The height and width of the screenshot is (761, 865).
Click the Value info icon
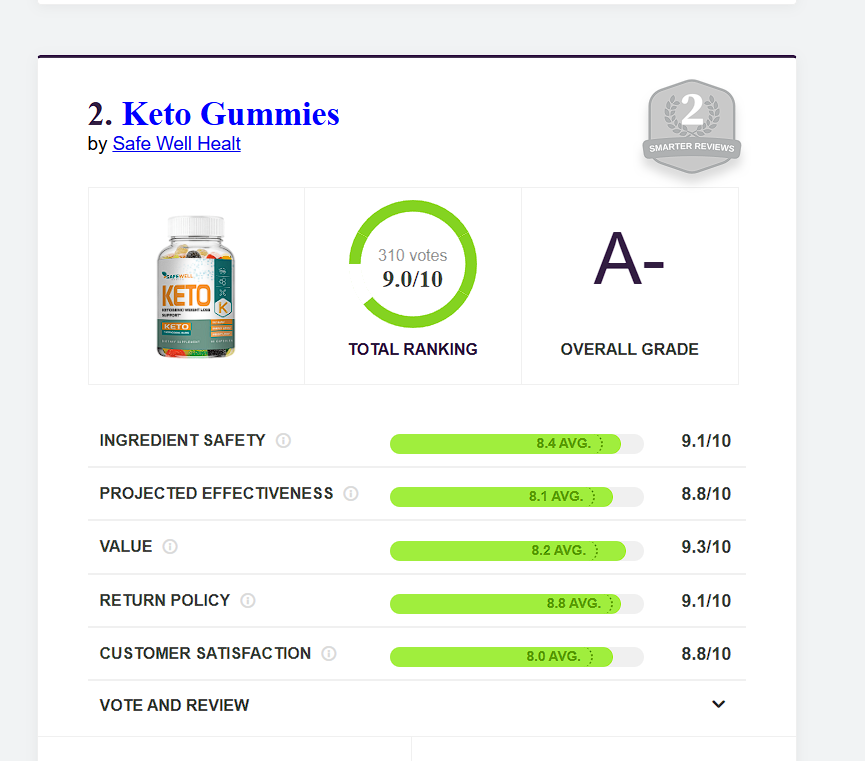(x=170, y=547)
